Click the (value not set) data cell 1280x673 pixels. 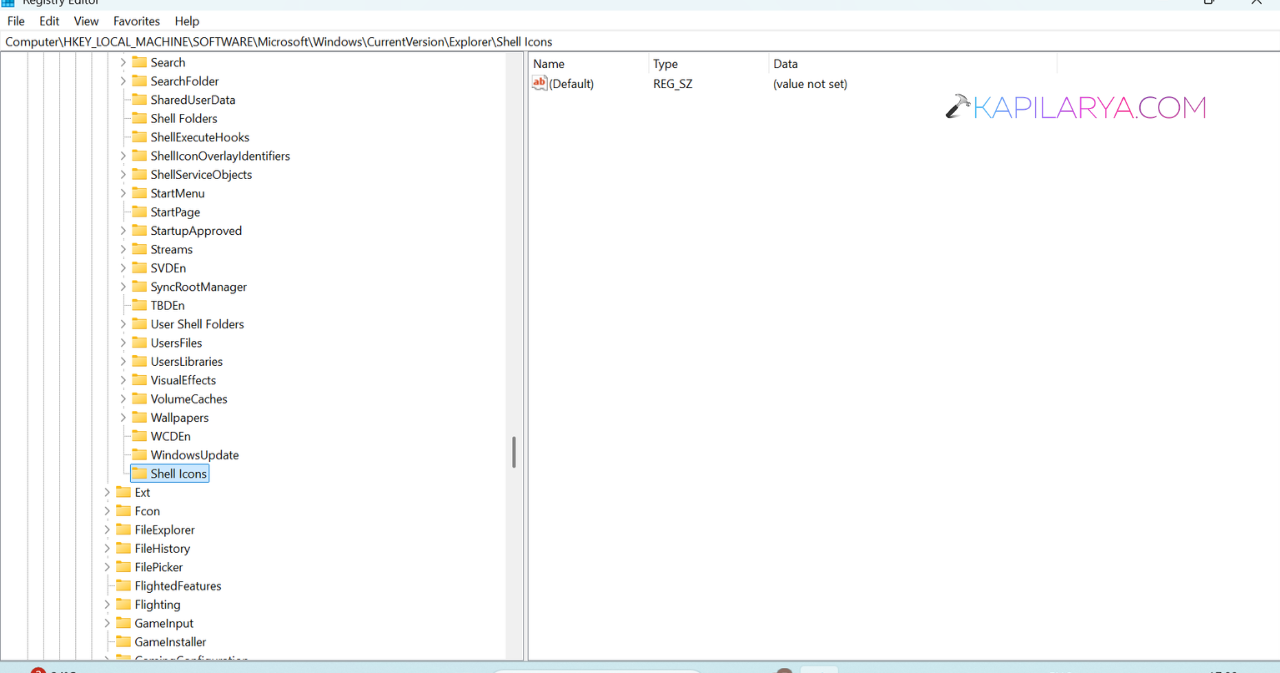point(810,84)
